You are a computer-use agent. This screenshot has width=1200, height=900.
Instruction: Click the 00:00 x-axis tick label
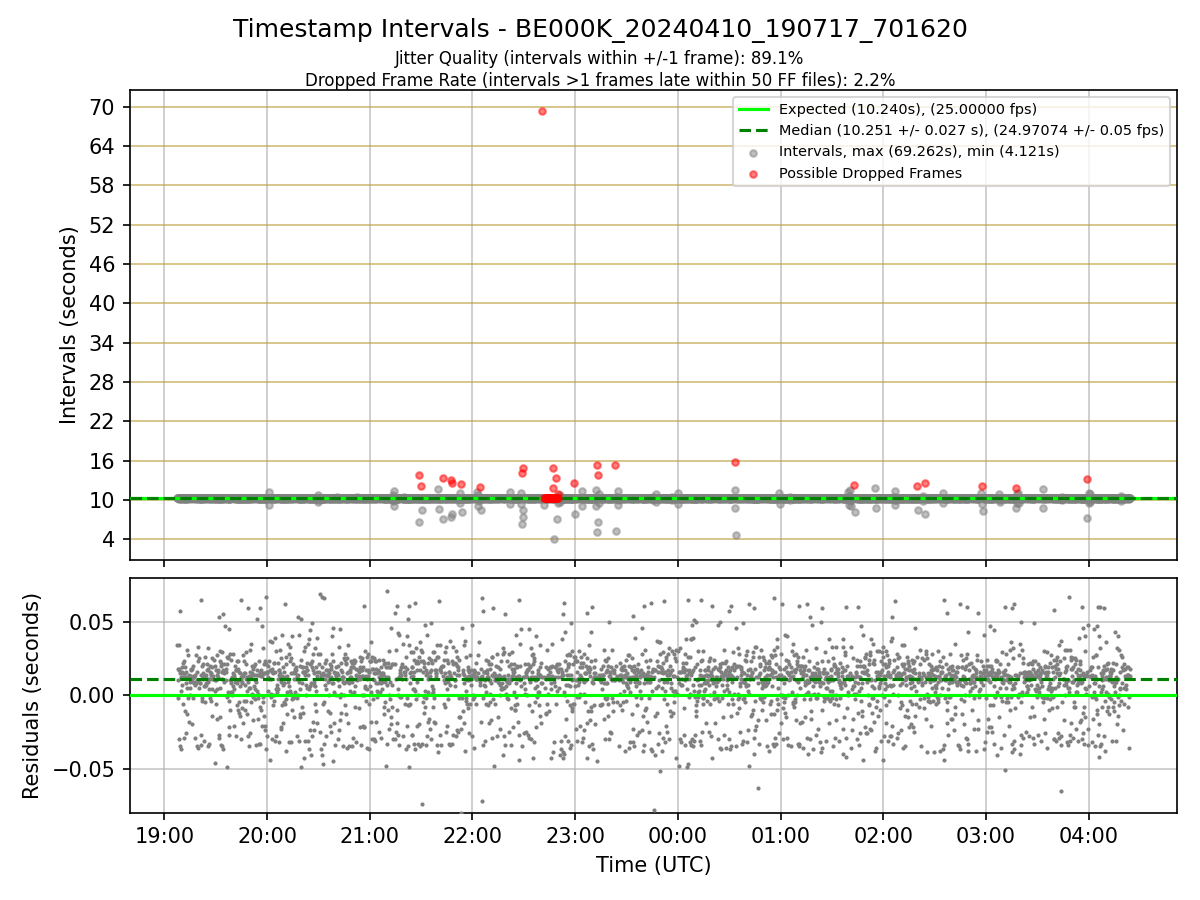[x=678, y=836]
